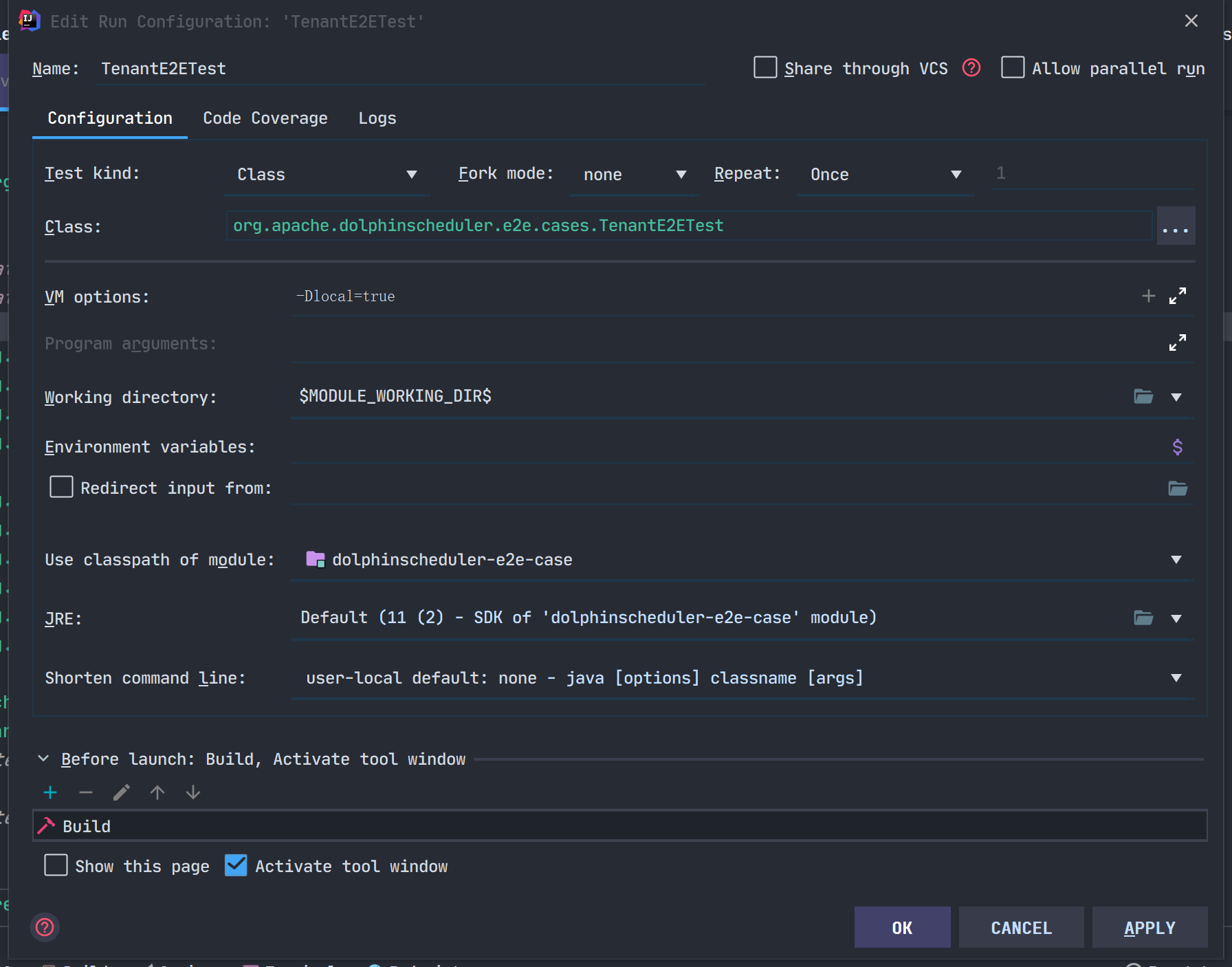Uncheck Activate tool window checkbox

236,865
